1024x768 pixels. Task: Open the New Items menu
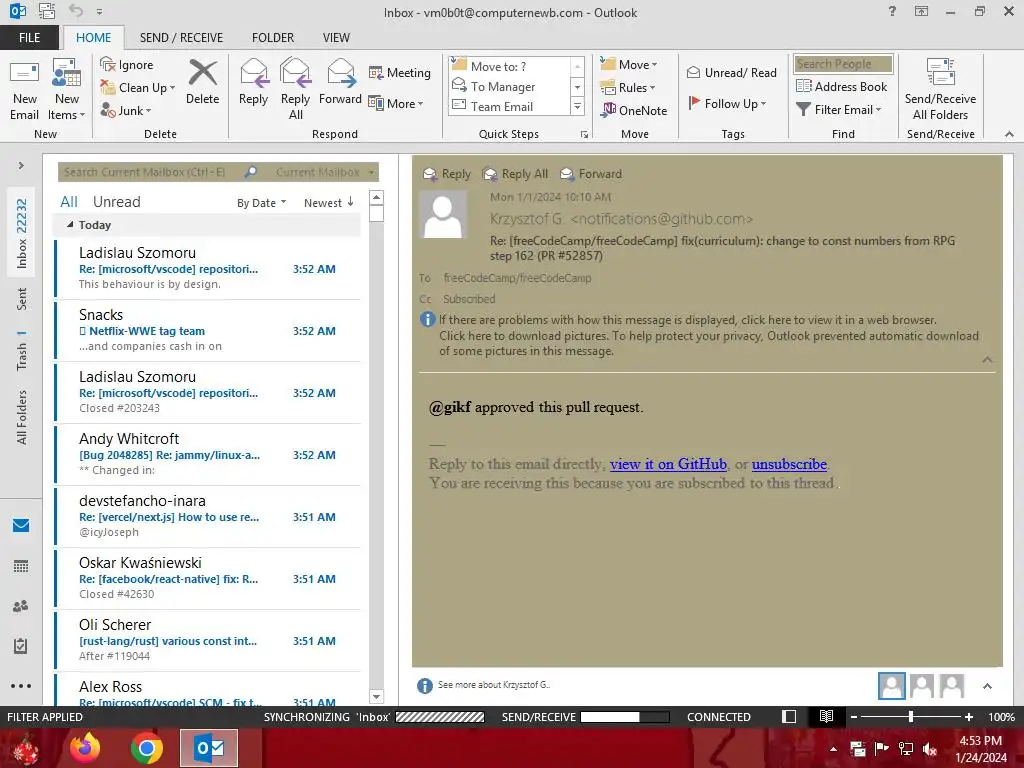click(67, 90)
